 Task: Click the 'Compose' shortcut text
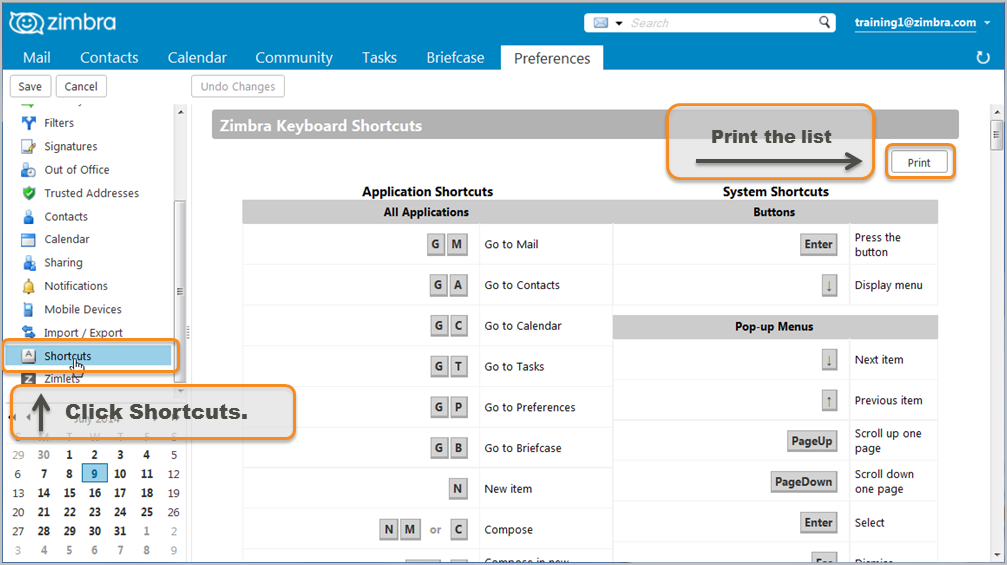(x=509, y=530)
